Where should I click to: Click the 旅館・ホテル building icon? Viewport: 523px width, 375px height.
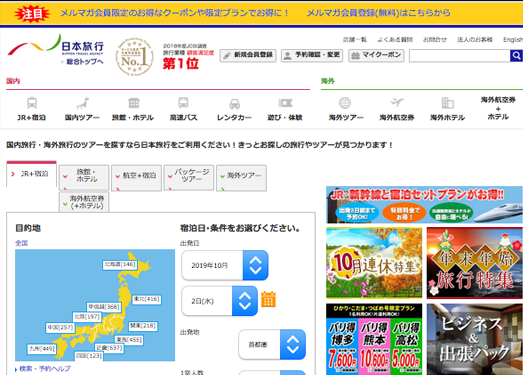click(x=133, y=103)
